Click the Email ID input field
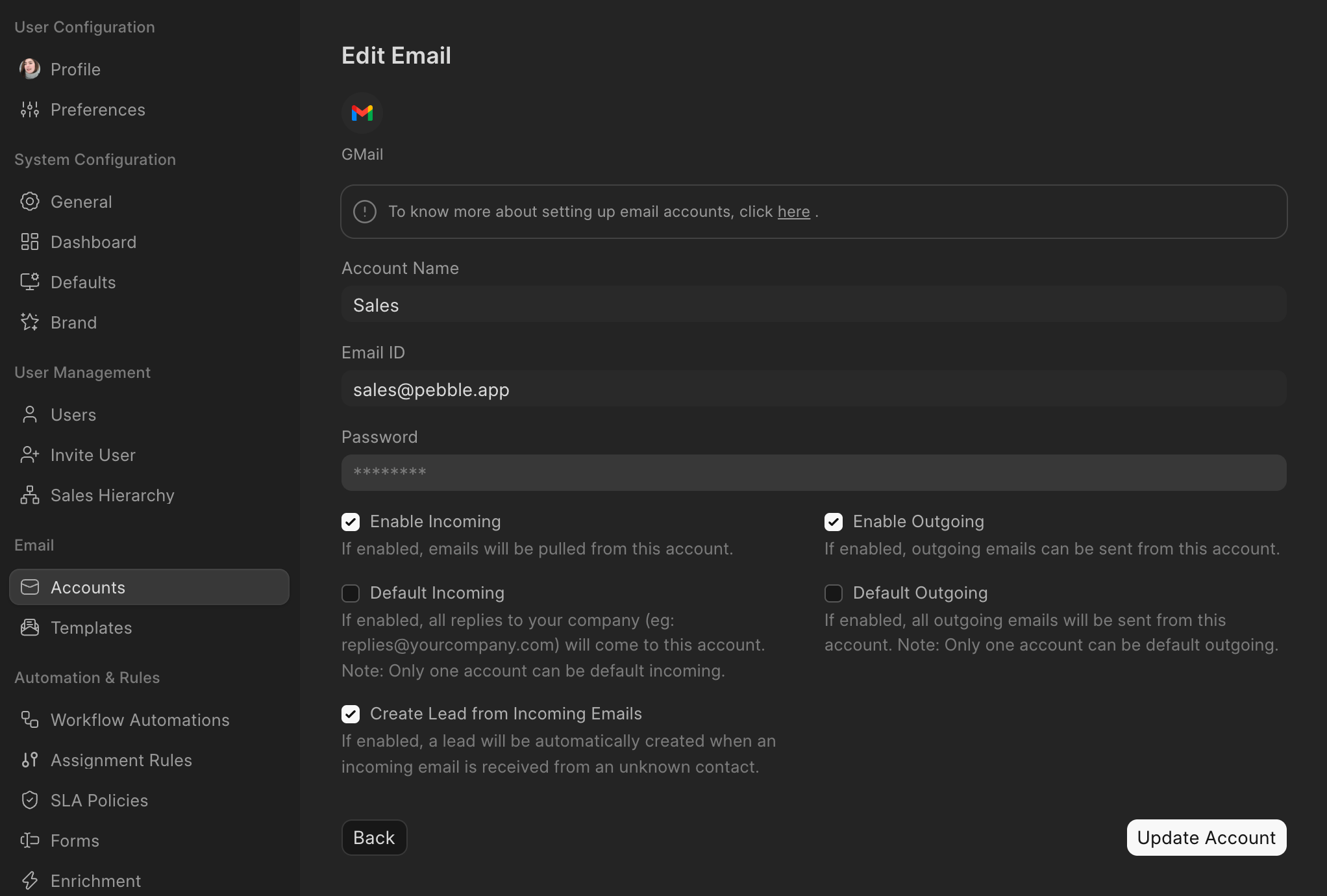Viewport: 1327px width, 896px height. point(814,389)
